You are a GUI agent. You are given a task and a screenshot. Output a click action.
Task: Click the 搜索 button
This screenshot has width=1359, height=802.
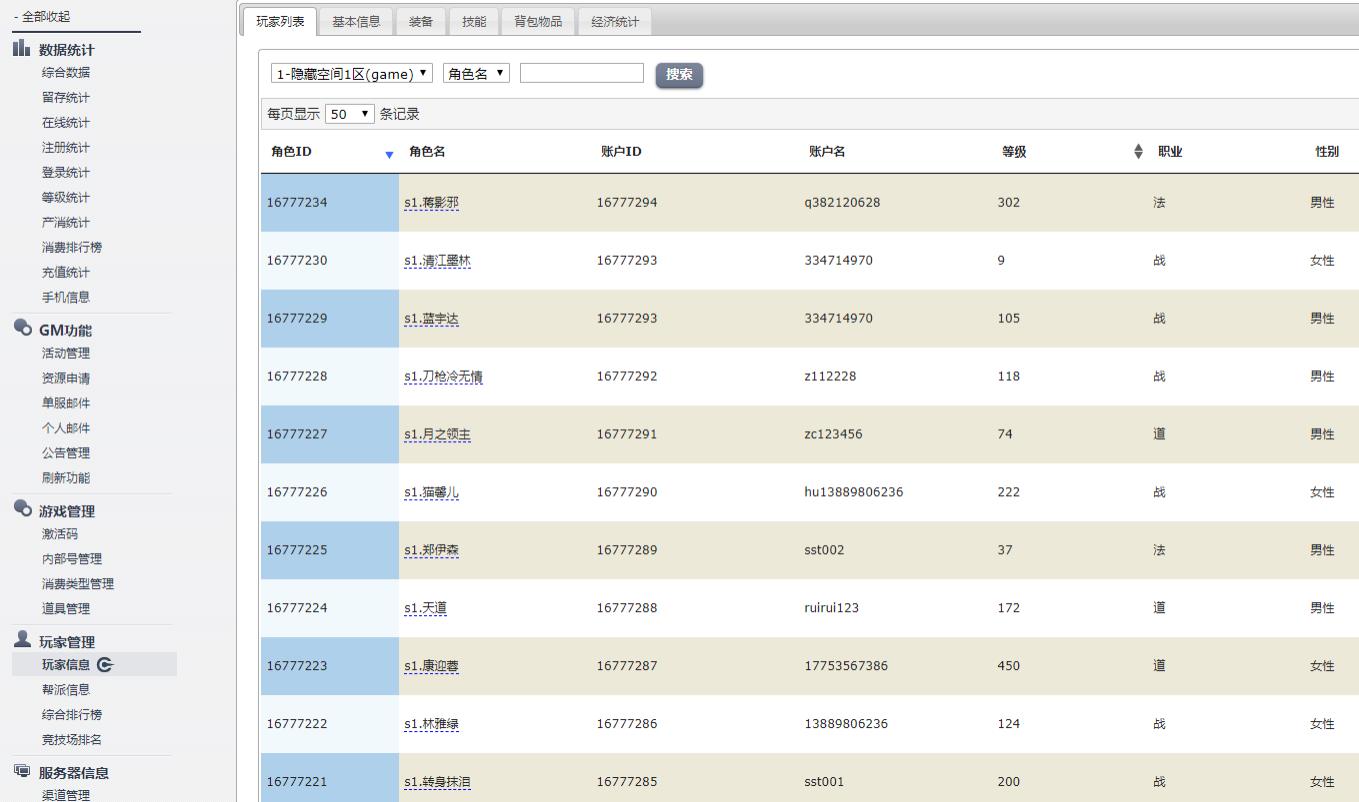[679, 75]
